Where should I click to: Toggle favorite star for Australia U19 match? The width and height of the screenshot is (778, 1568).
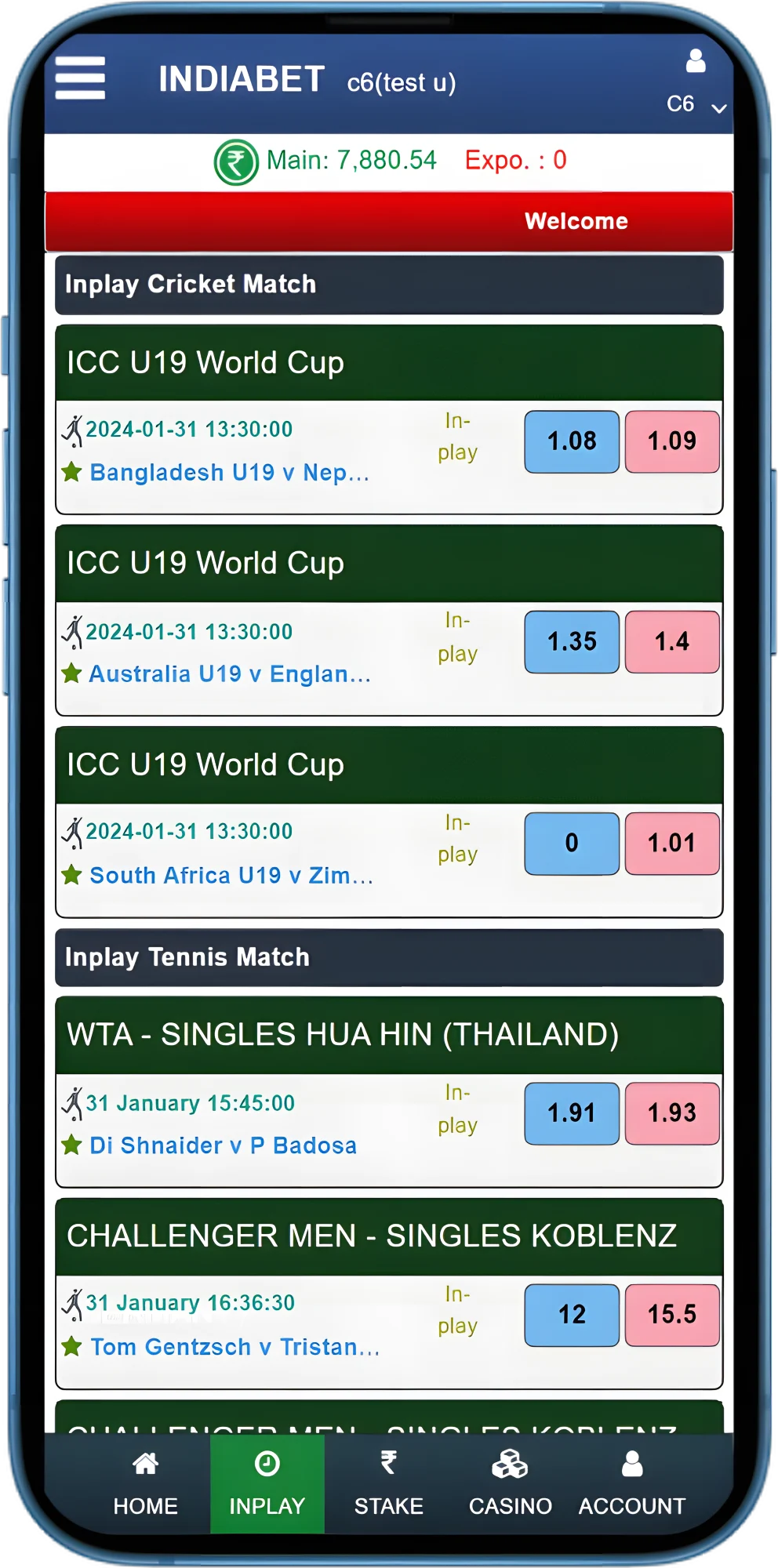71,673
